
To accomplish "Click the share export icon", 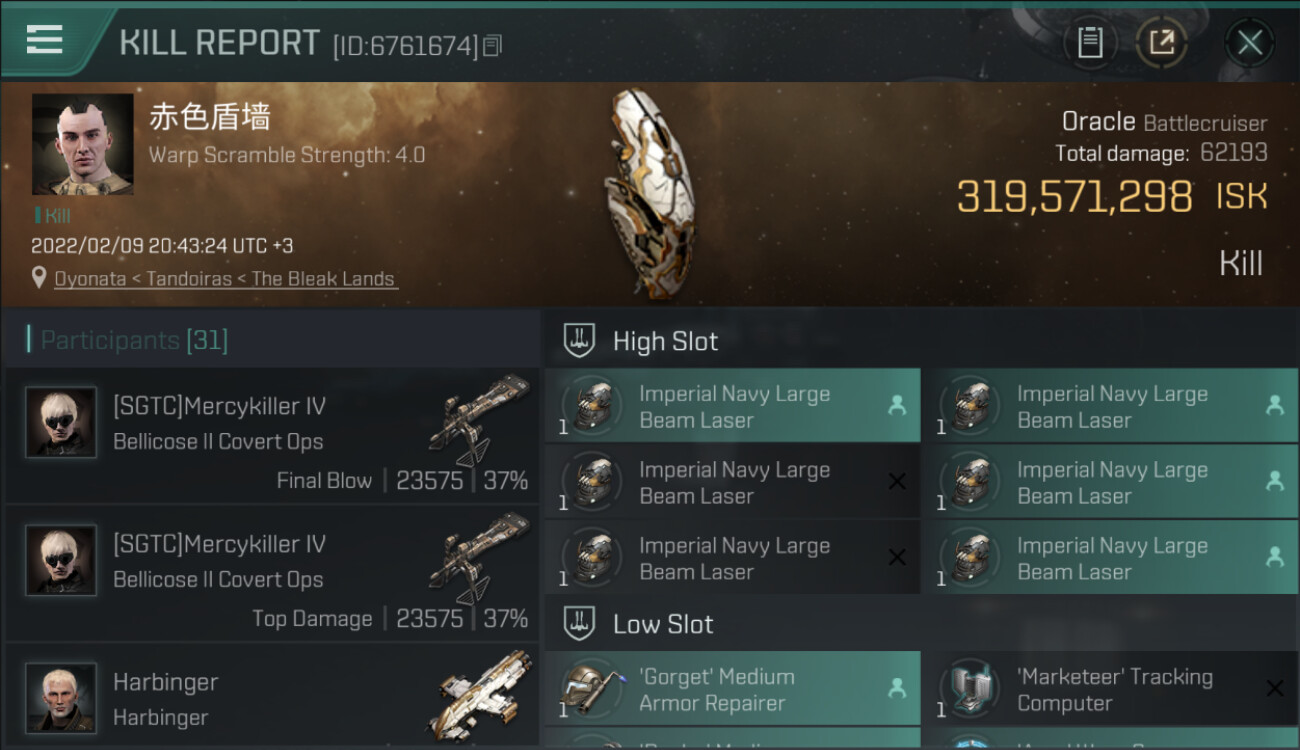I will coord(1161,42).
